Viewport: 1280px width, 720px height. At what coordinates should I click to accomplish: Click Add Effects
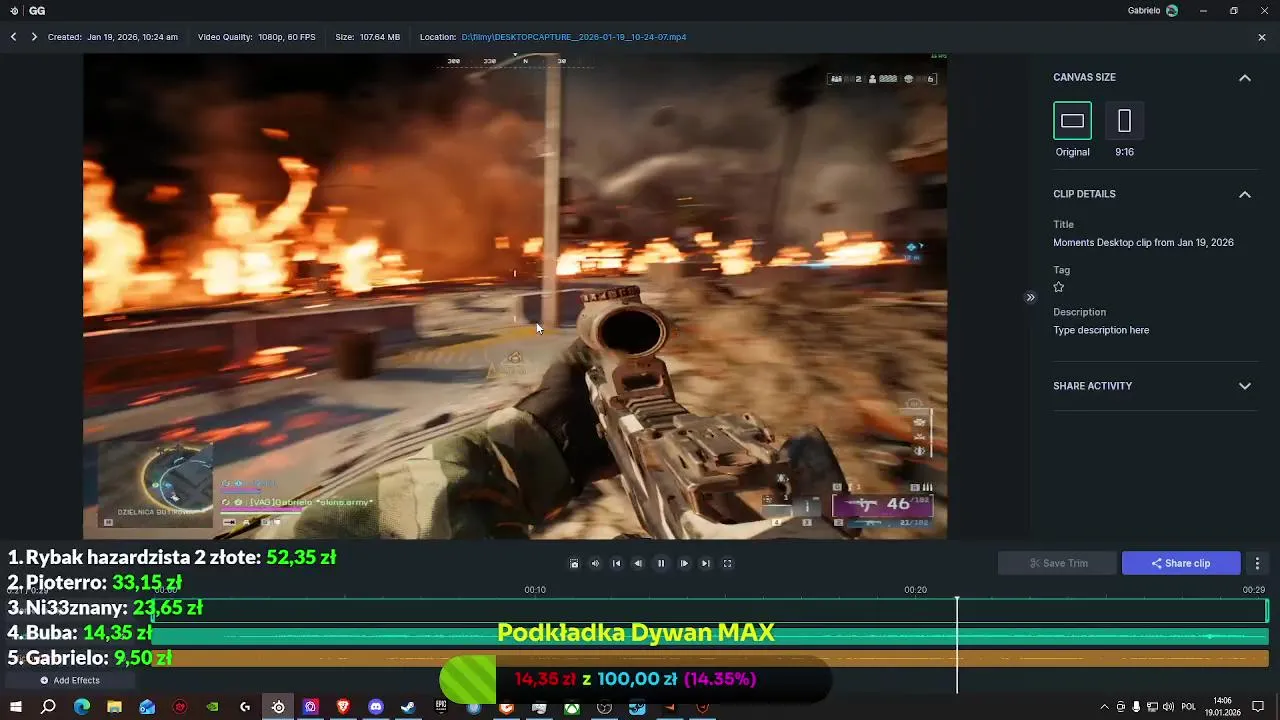(x=70, y=680)
